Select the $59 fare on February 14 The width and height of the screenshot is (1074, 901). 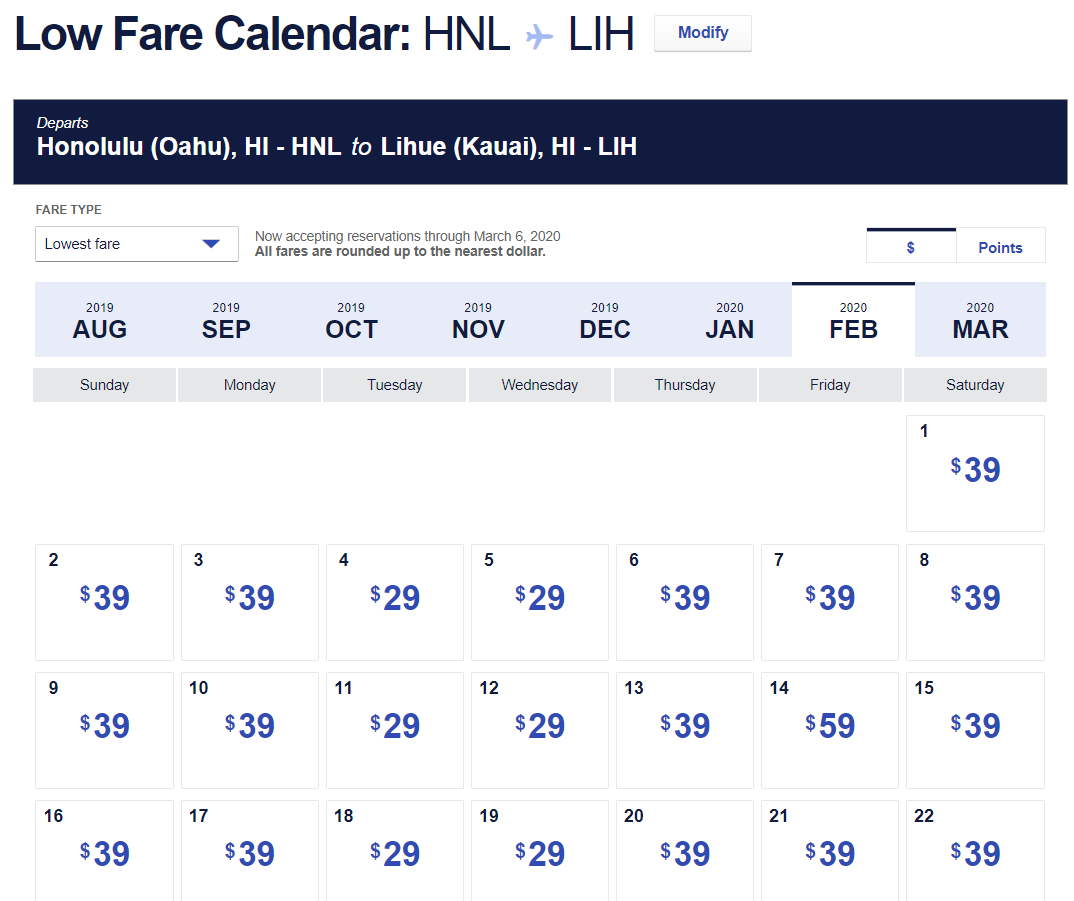coord(830,727)
